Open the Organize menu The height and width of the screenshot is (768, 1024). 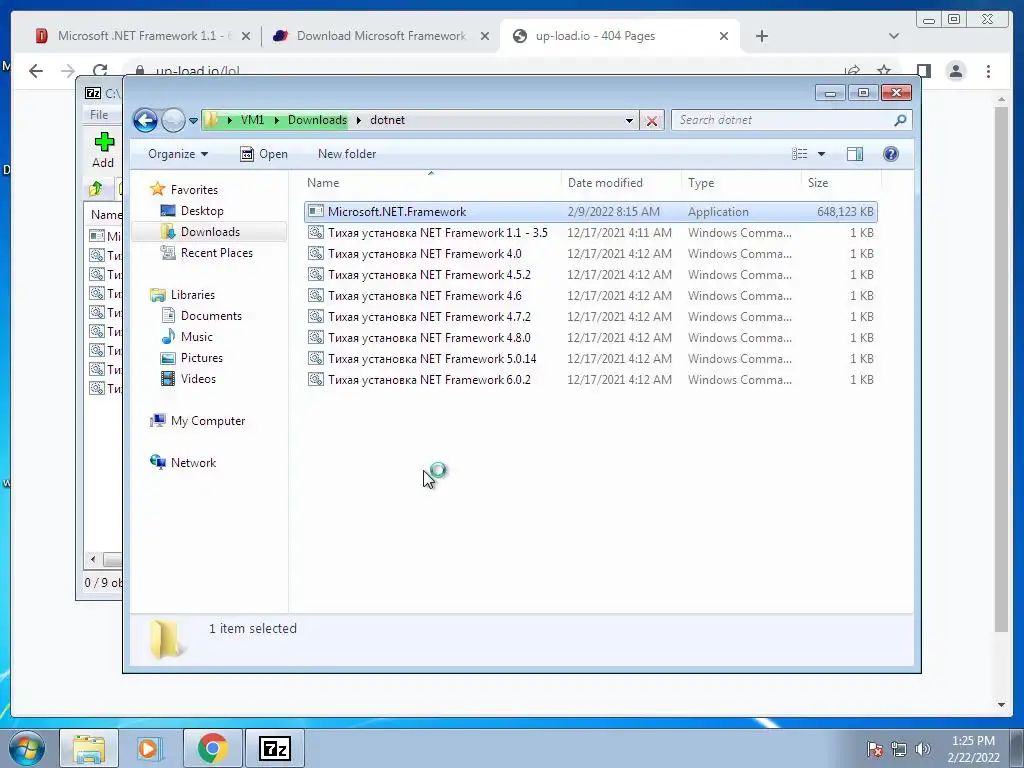point(178,154)
